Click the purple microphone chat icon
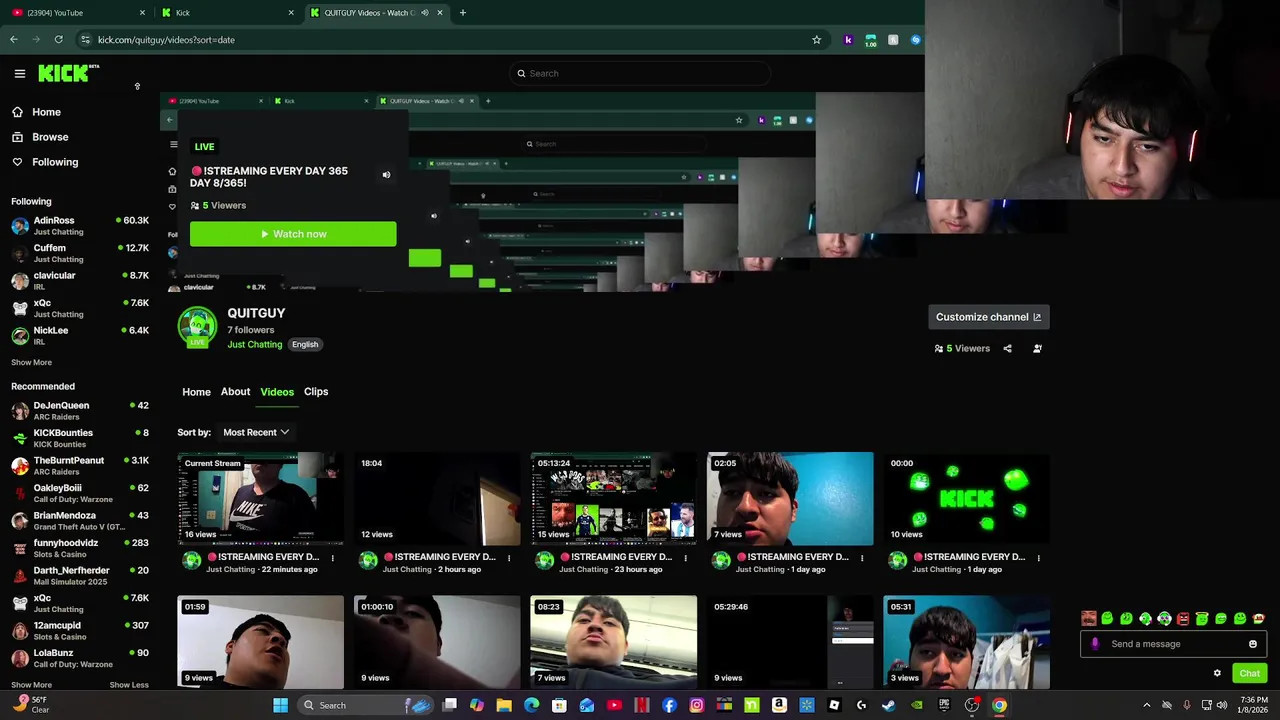Screen dimensions: 1280x720 1095,644
